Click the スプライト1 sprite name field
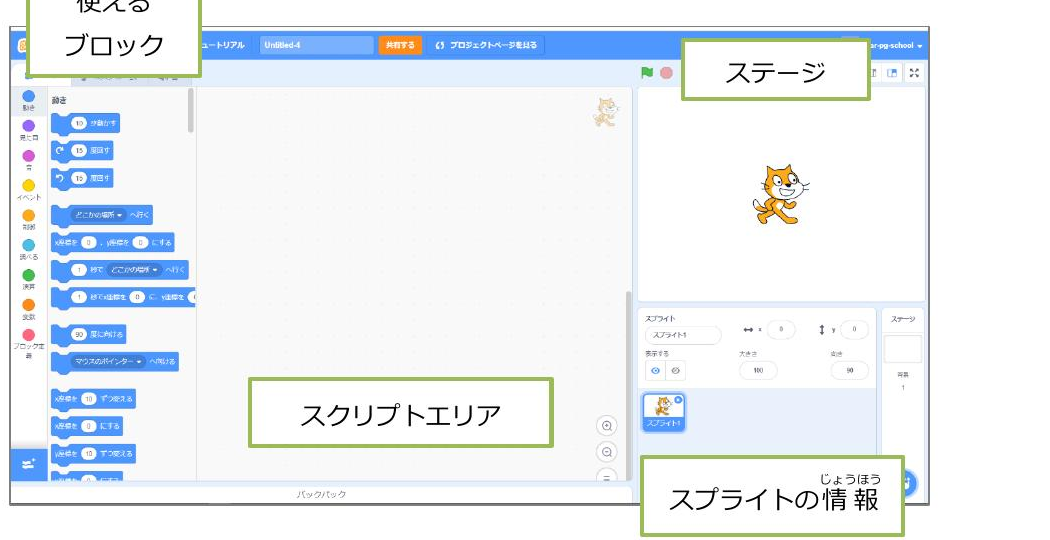Viewport: 1050px width, 540px height. [x=683, y=335]
